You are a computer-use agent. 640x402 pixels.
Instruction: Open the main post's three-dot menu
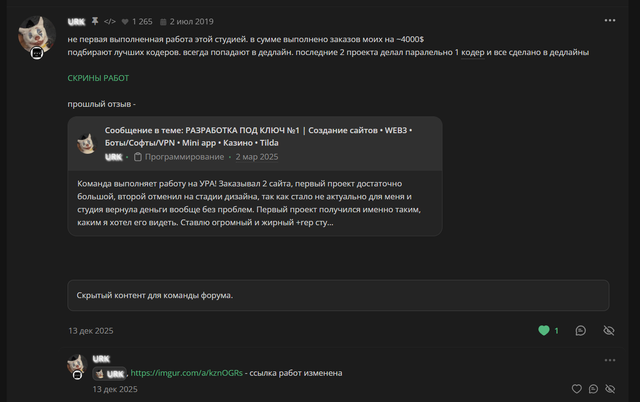coord(609,20)
